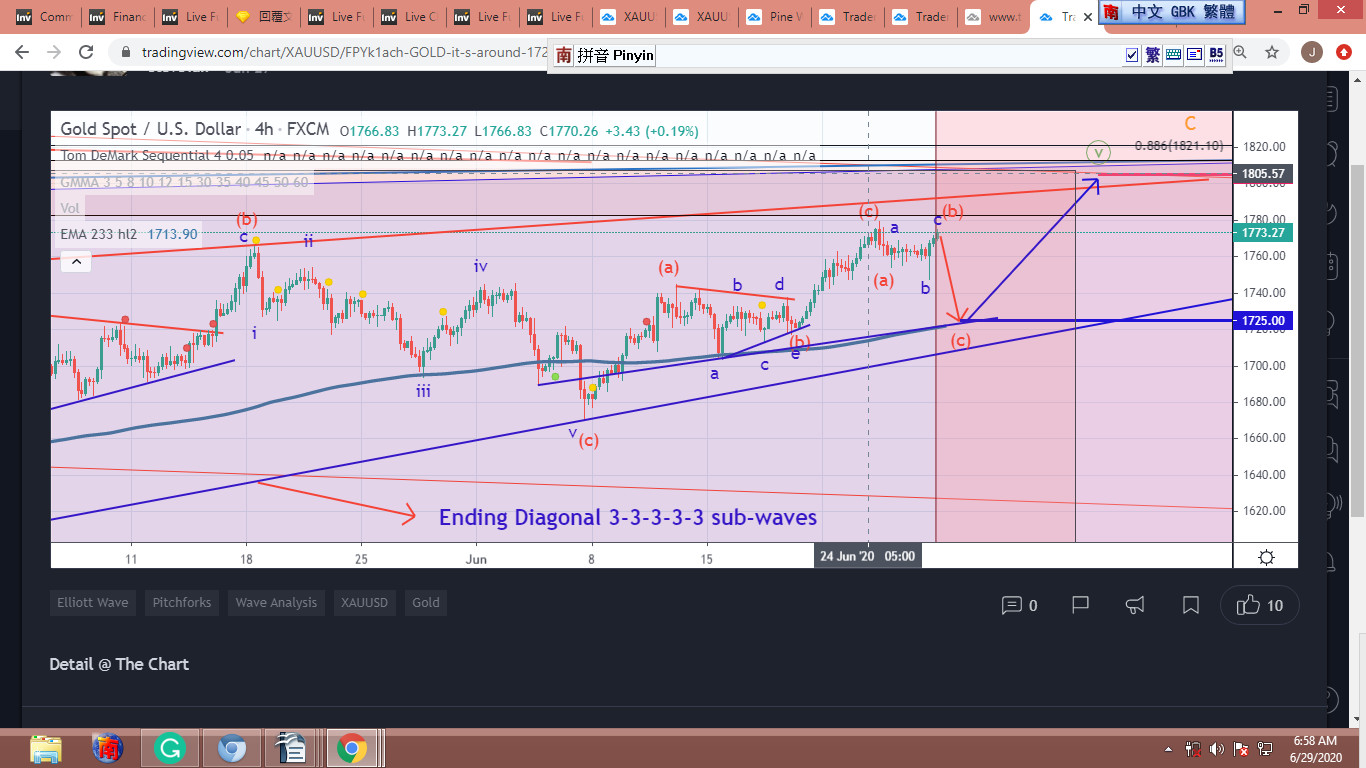Toggle the 繁 traditional character button
The image size is (1366, 768).
click(1152, 55)
